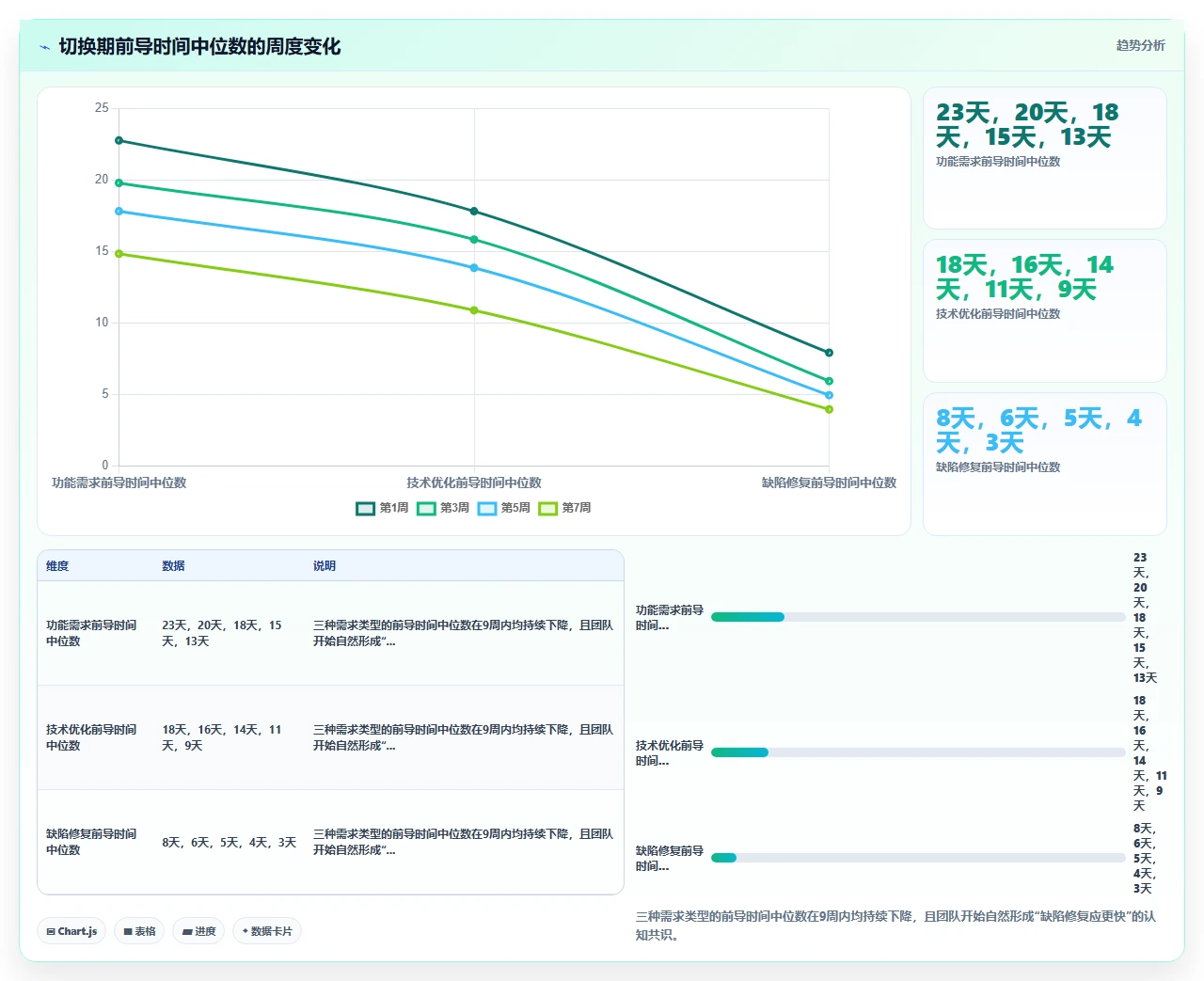Open the 8天 缺陷修复 summary card

[1045, 464]
